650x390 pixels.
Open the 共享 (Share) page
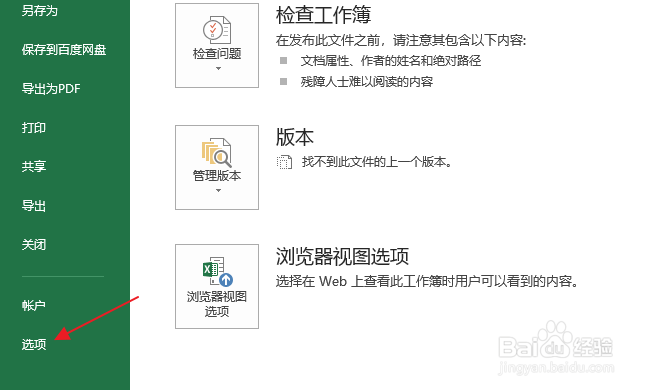coord(34,167)
